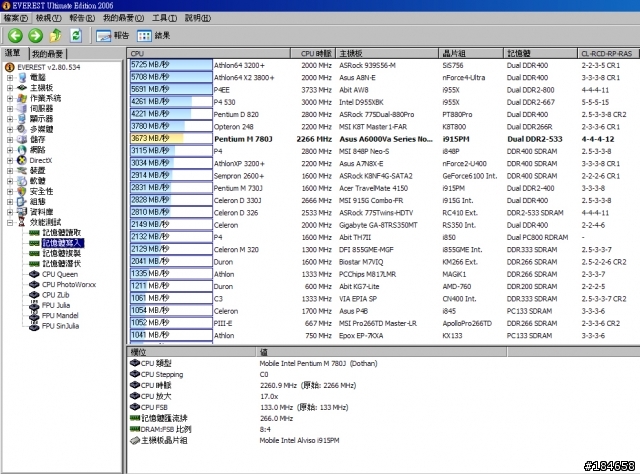Expand the 網路 tree node
This screenshot has height=474, width=640.
click(10, 150)
